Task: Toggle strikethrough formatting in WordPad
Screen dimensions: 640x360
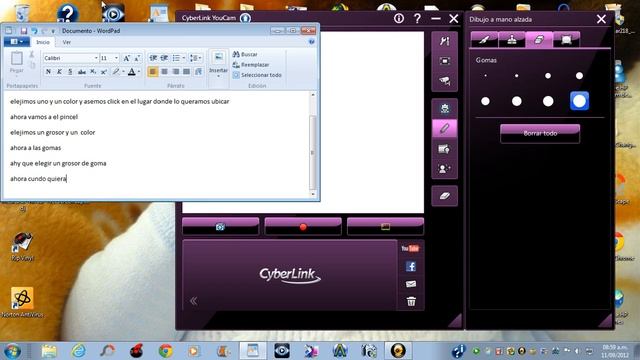Action: click(x=82, y=72)
